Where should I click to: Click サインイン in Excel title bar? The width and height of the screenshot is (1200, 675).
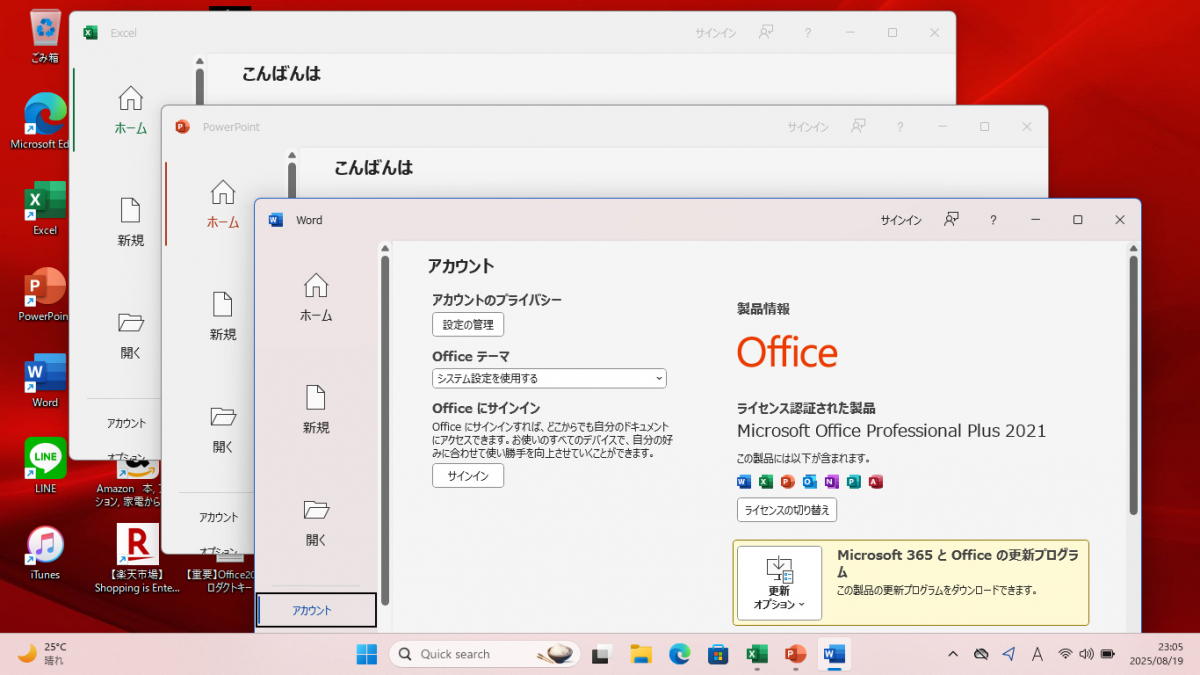click(716, 33)
